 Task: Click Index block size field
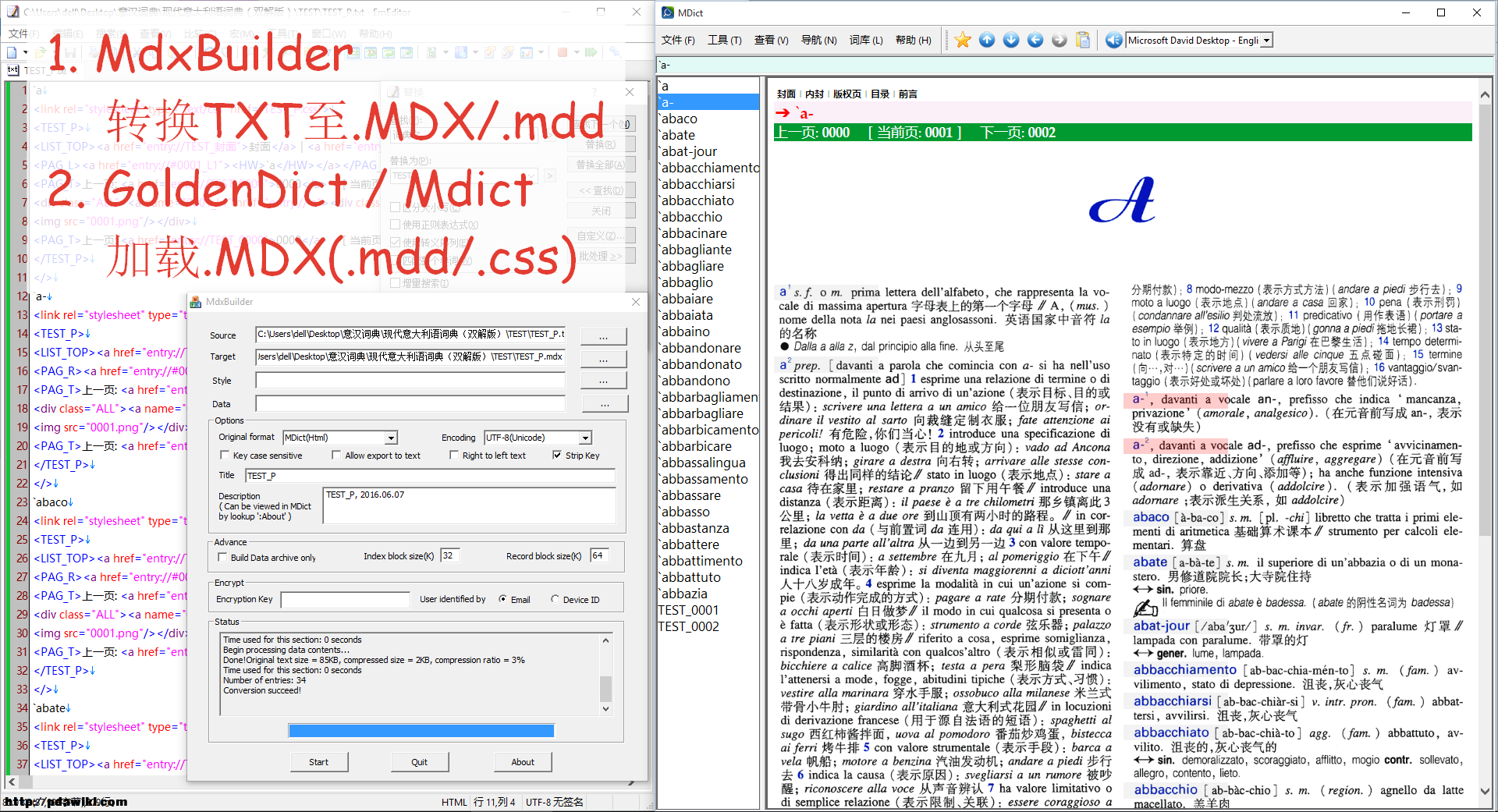[x=450, y=555]
